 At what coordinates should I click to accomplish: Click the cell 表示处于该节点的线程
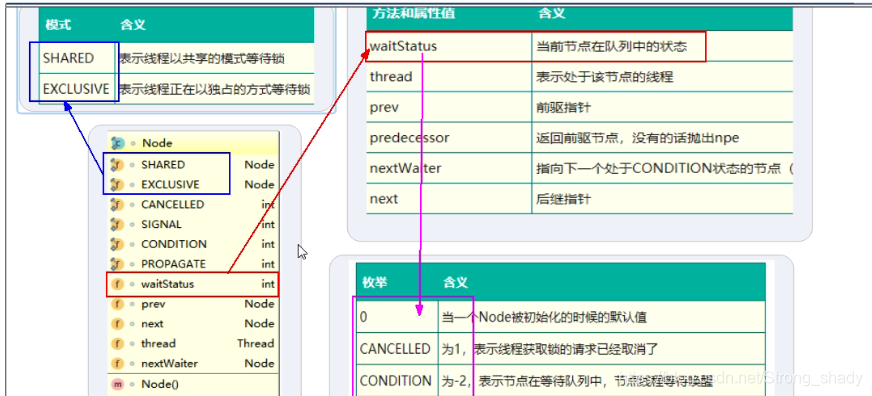[x=662, y=77]
